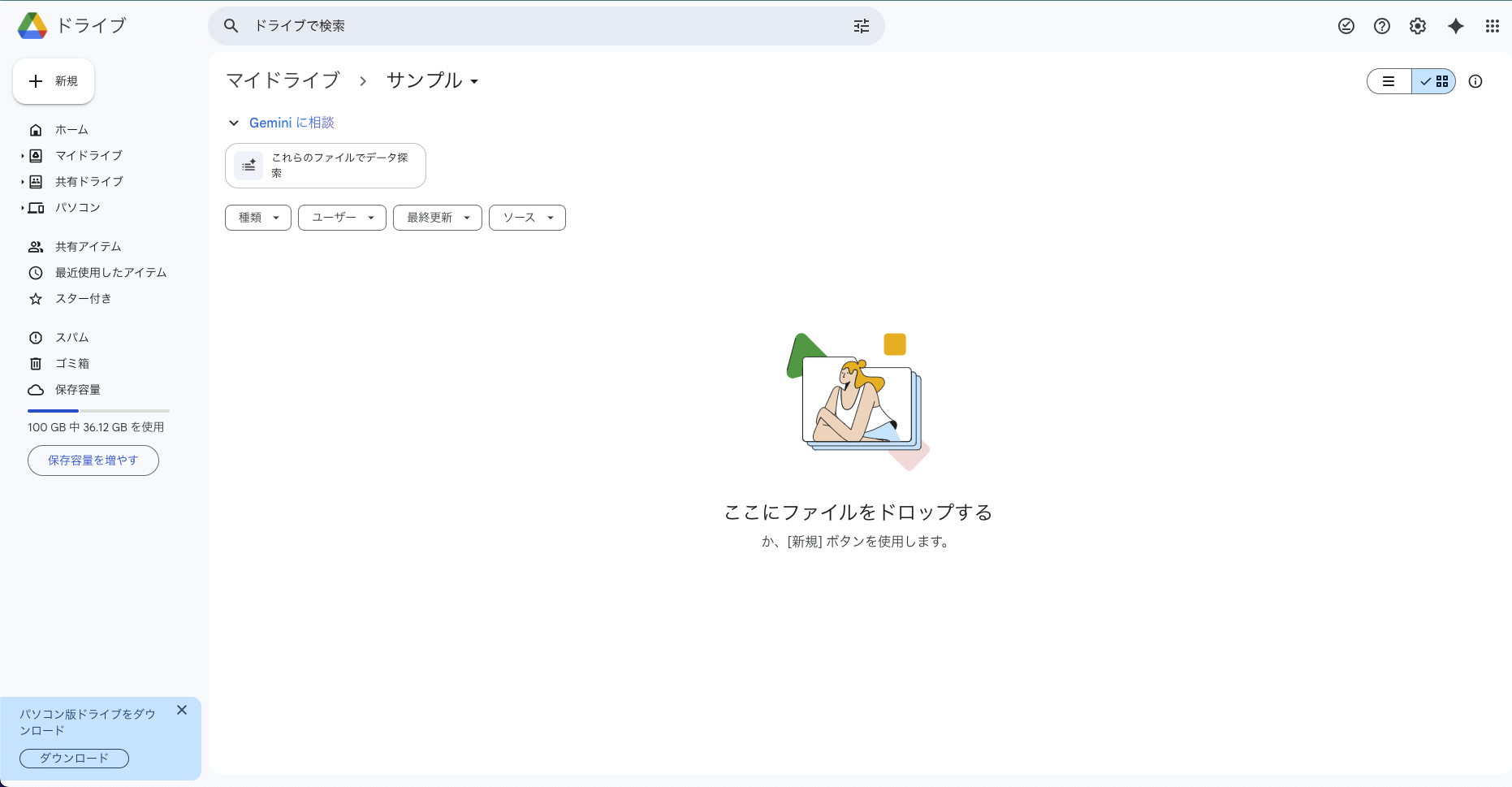
Task: Collapse the Gemini に相談 section
Action: click(x=234, y=123)
